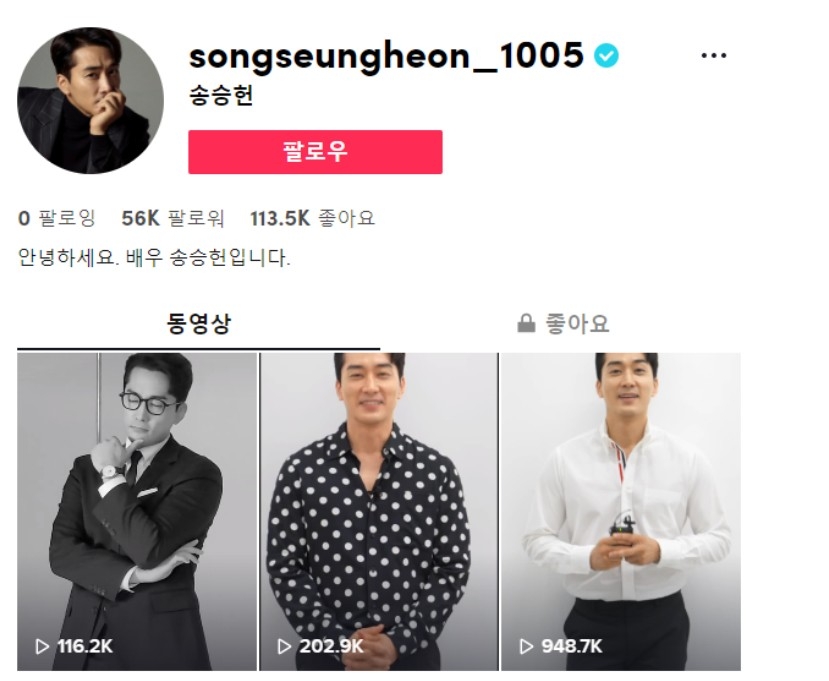Click the 56K 팔로워 followers count
This screenshot has height=681, width=829.
173,218
